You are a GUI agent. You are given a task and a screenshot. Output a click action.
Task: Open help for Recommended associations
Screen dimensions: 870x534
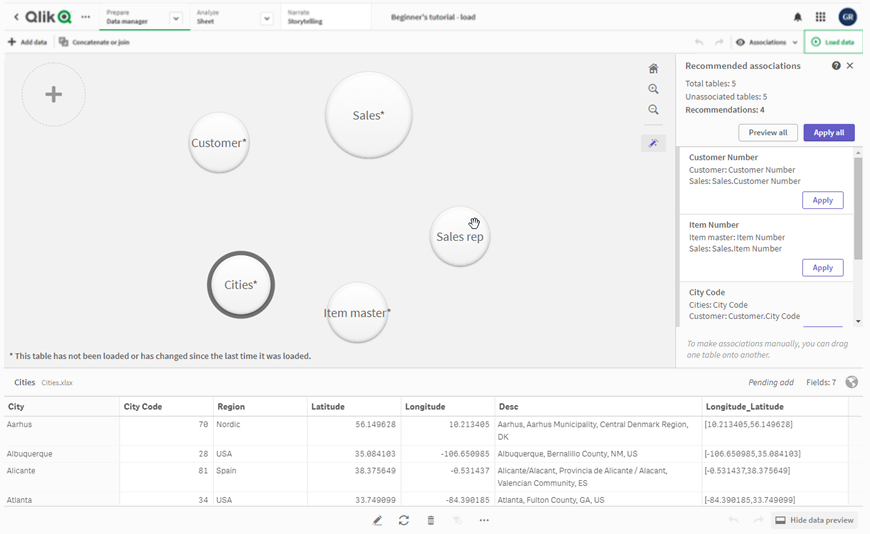tap(836, 66)
